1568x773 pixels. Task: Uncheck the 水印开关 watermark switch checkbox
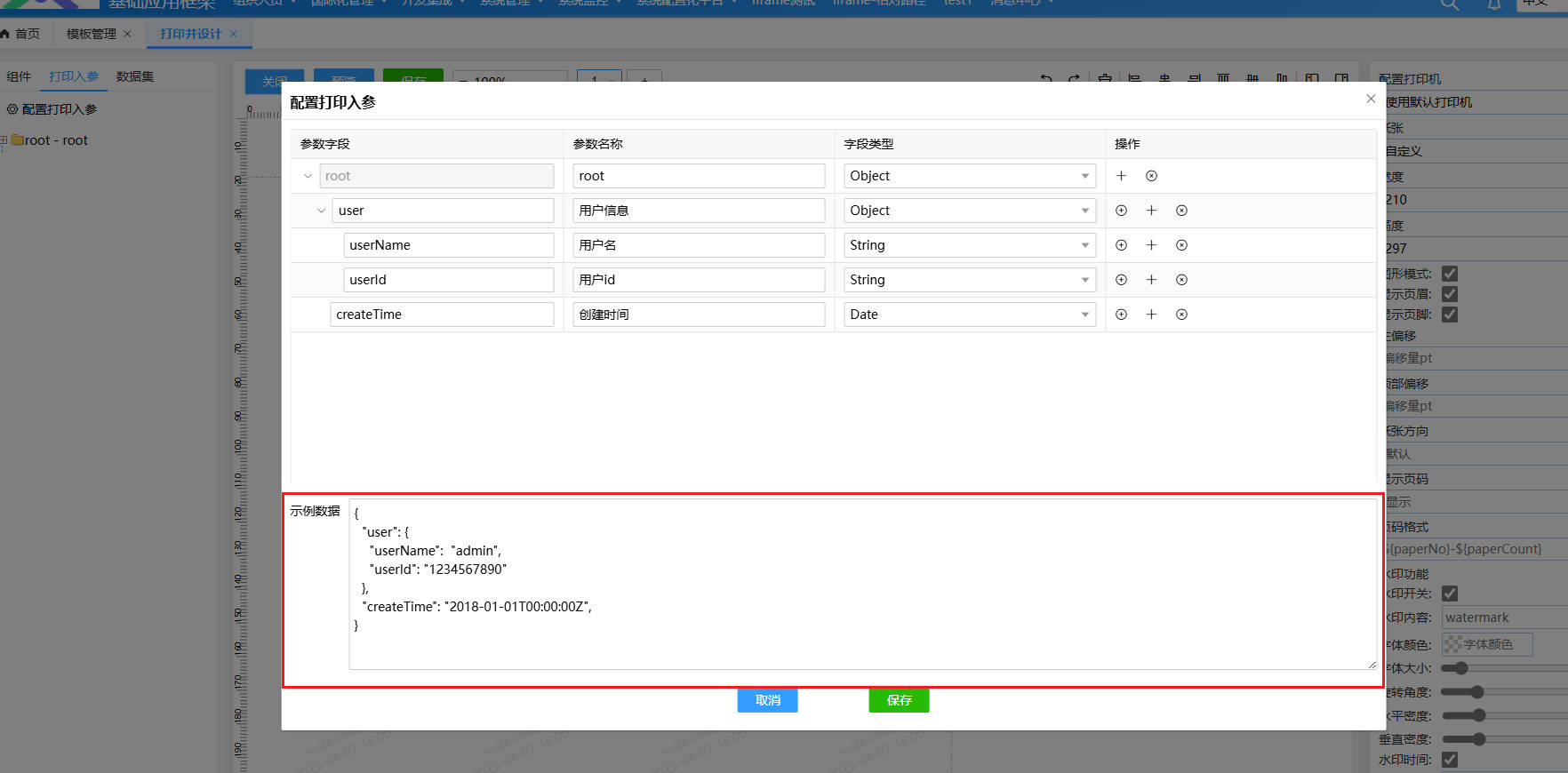(1450, 594)
